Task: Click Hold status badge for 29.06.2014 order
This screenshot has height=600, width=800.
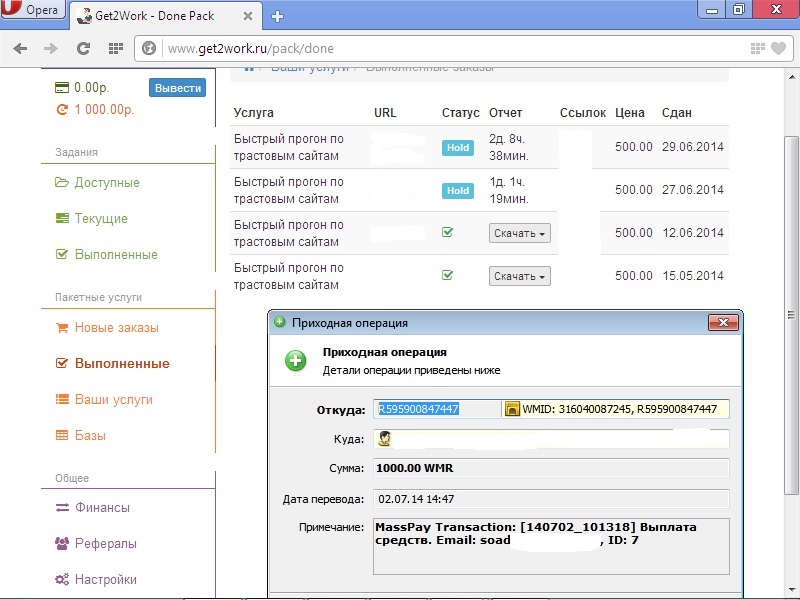Action: click(x=458, y=147)
